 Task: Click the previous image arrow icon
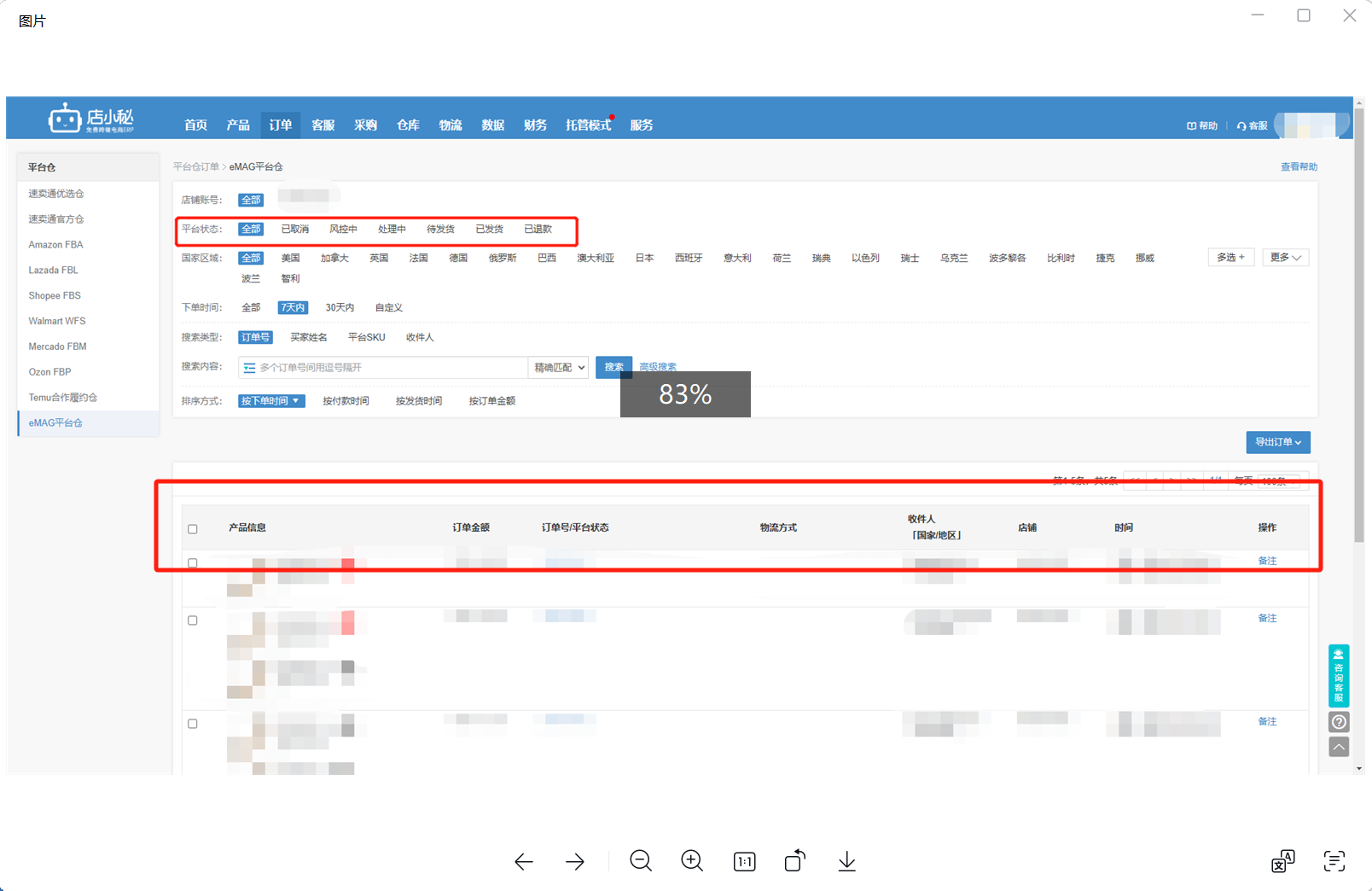(x=524, y=862)
